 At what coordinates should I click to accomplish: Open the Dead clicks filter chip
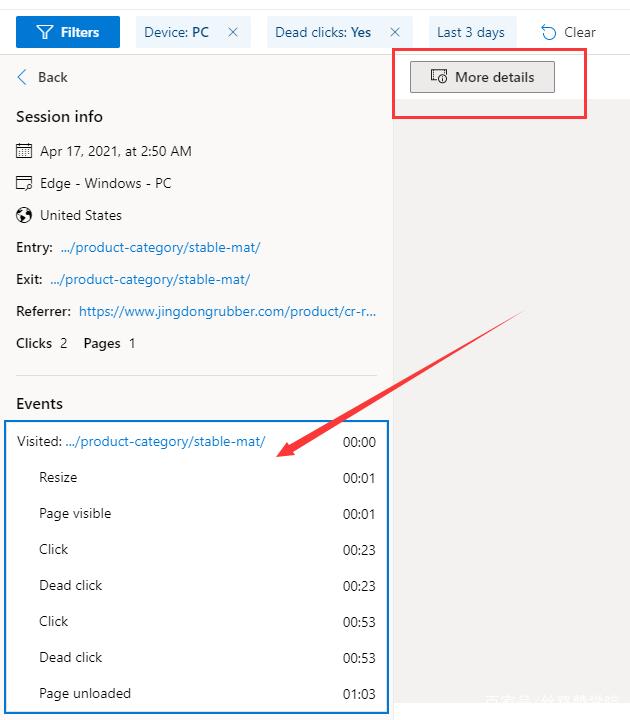(323, 32)
